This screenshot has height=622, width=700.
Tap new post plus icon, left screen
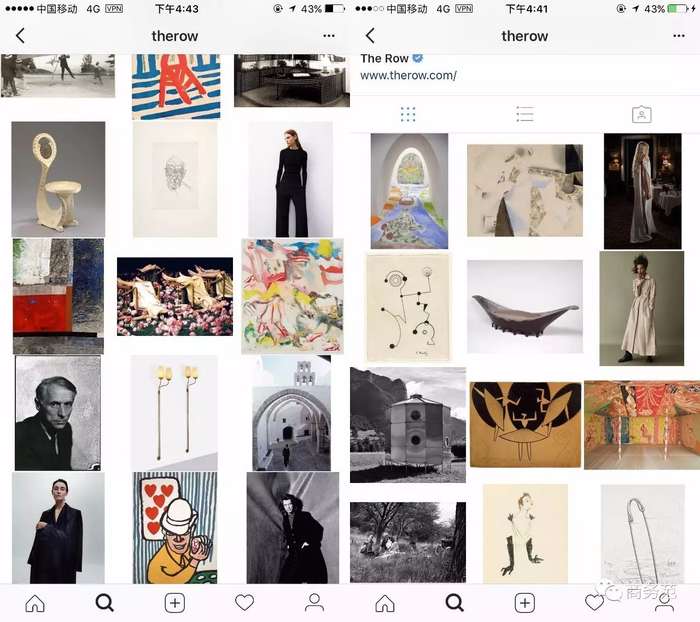(175, 603)
